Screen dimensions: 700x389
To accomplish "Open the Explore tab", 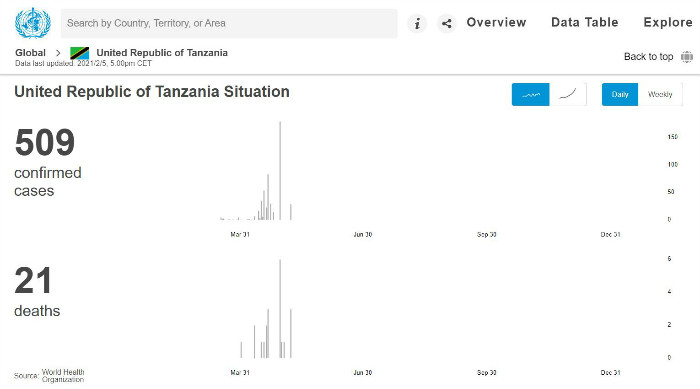I will (x=668, y=22).
